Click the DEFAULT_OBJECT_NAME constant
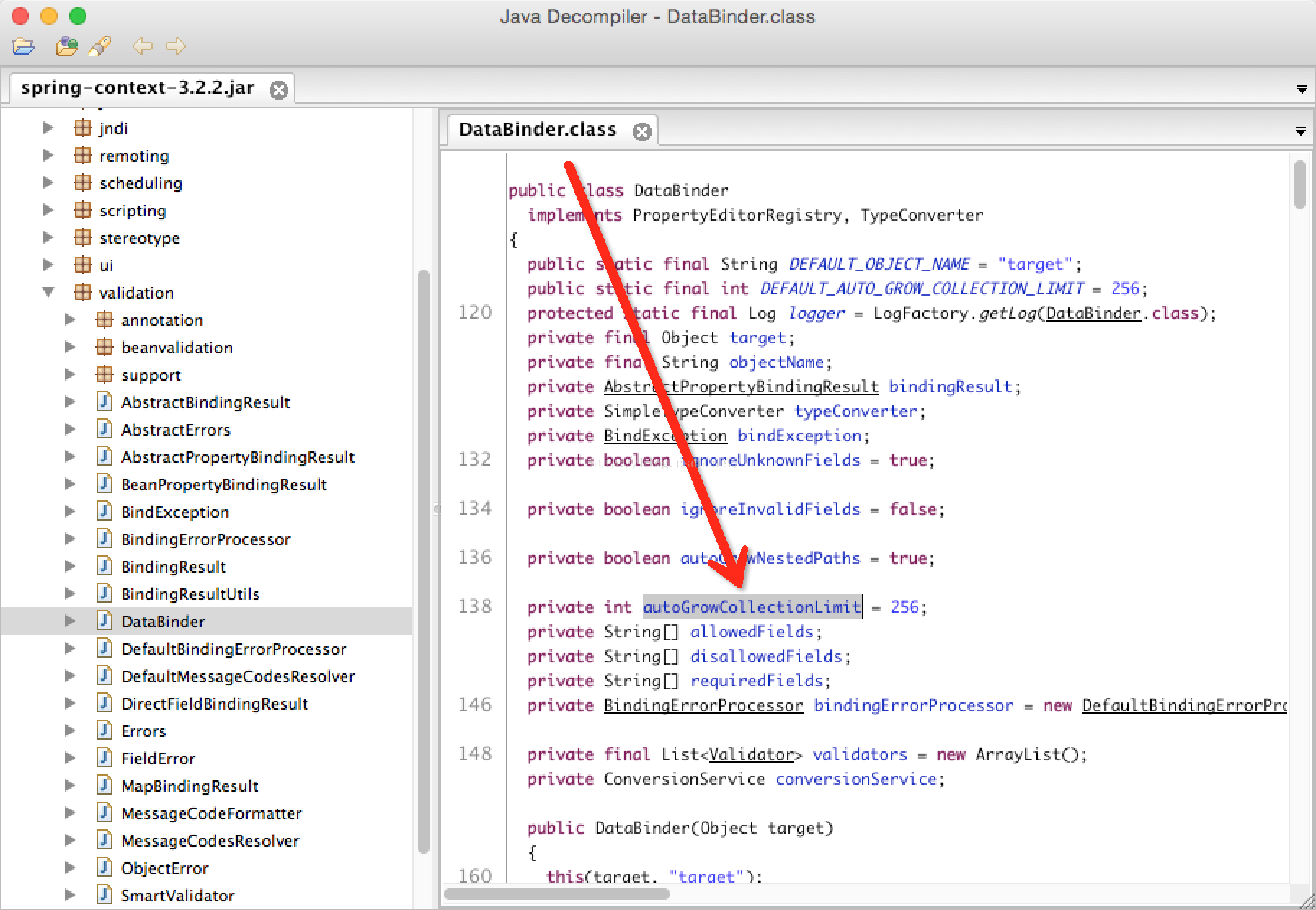Screen dimensions: 1316x910 click(879, 264)
